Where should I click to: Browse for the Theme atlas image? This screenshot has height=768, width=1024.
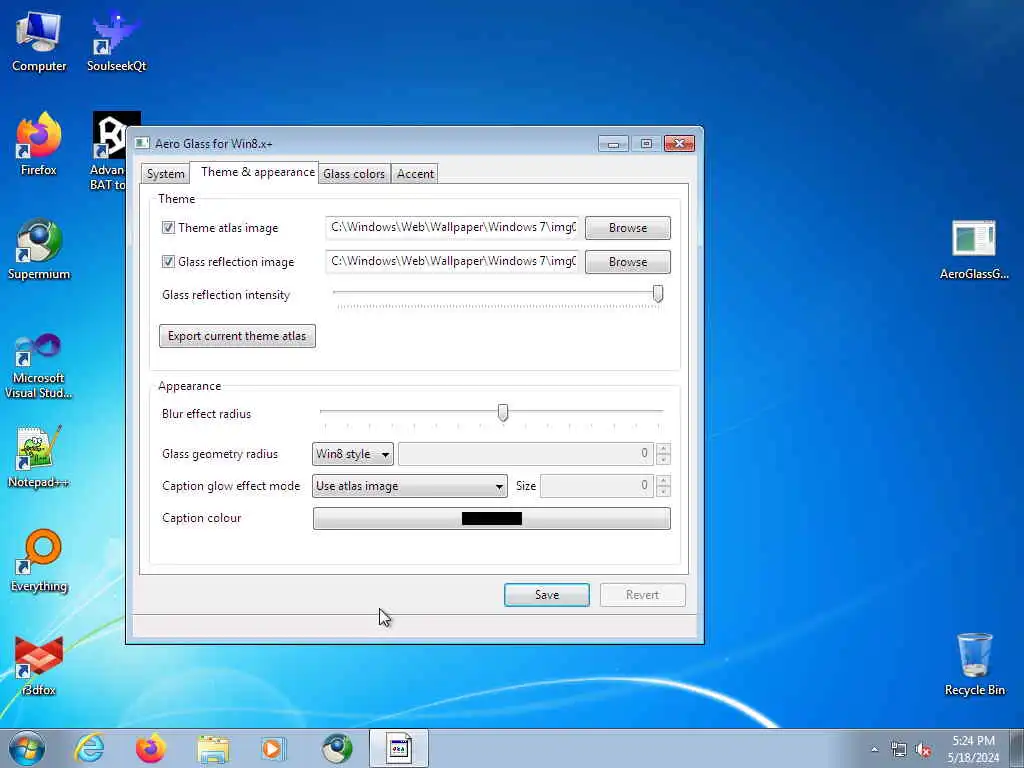[628, 227]
